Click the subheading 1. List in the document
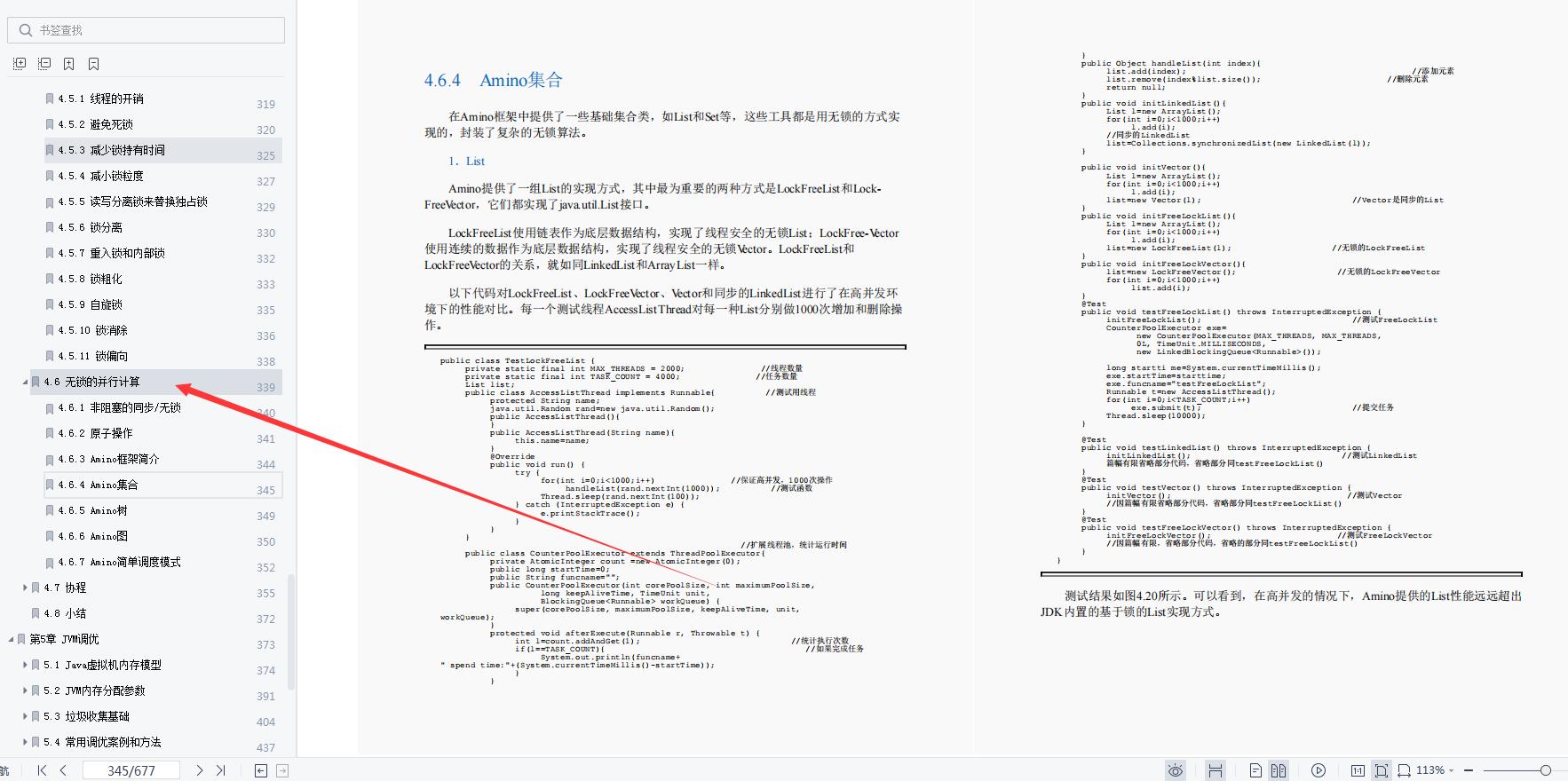1568x781 pixels. [466, 161]
